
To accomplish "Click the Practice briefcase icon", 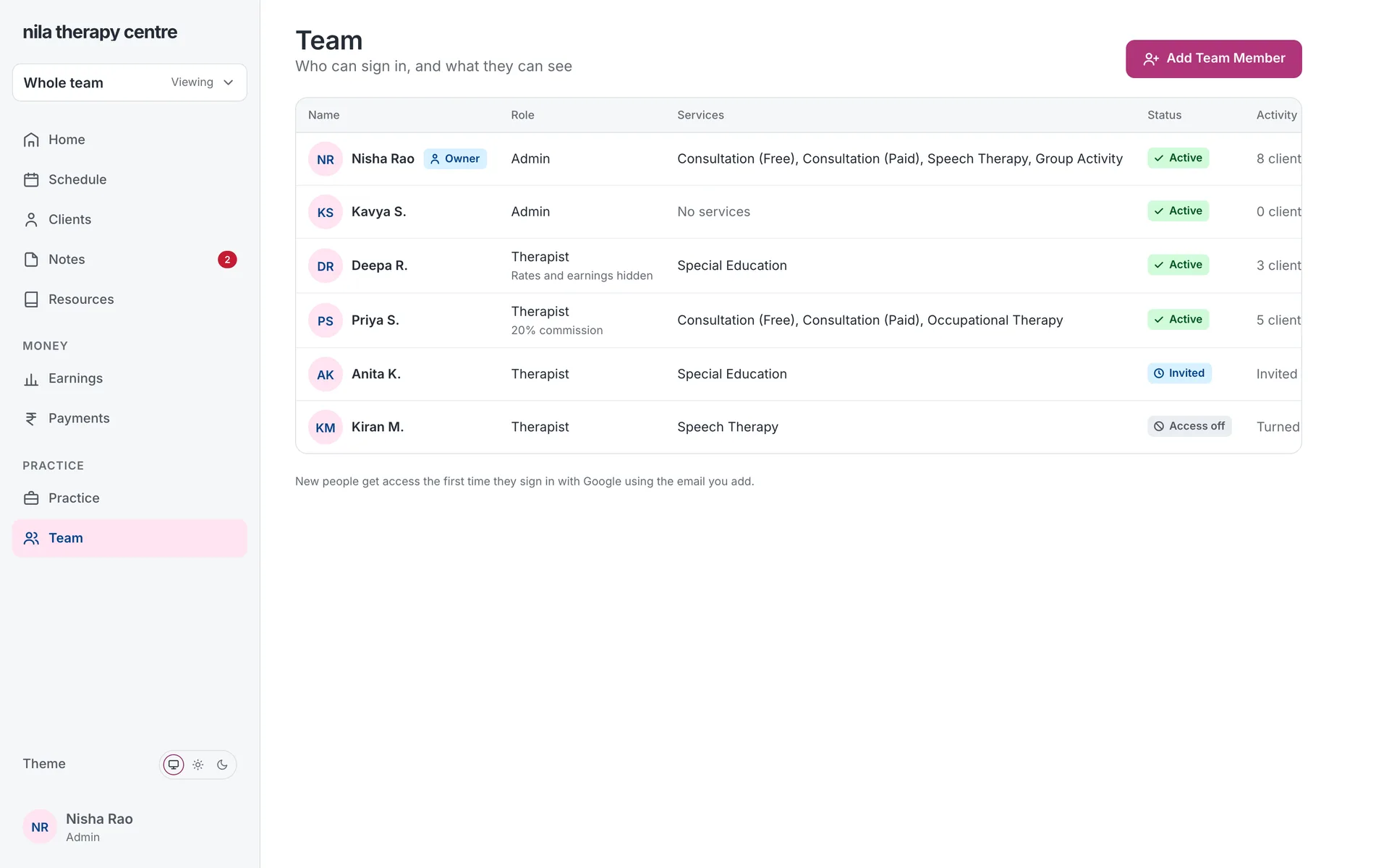I will [x=31, y=498].
